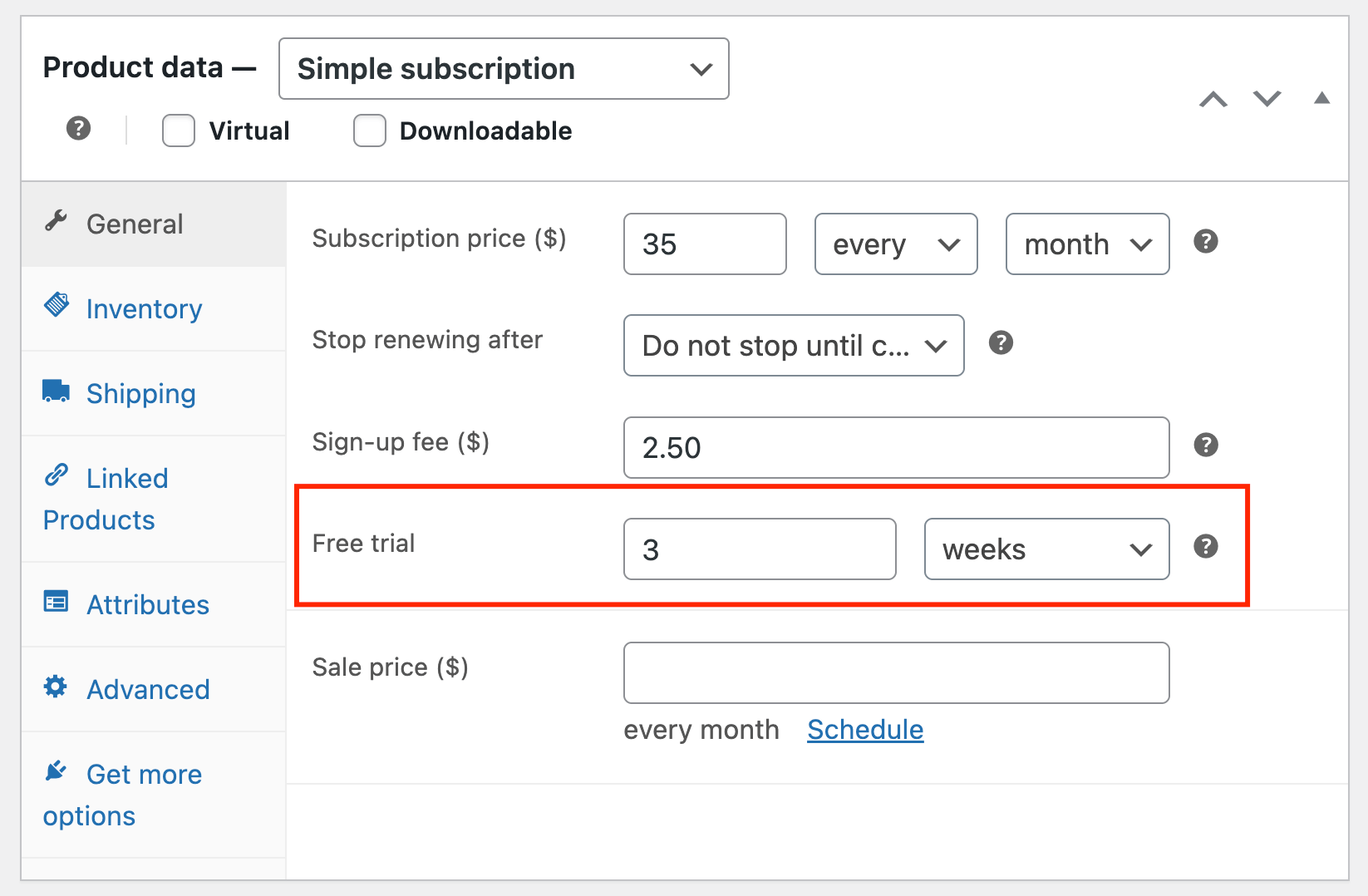Open the Get more options tab
1368x896 pixels.
pos(154,795)
